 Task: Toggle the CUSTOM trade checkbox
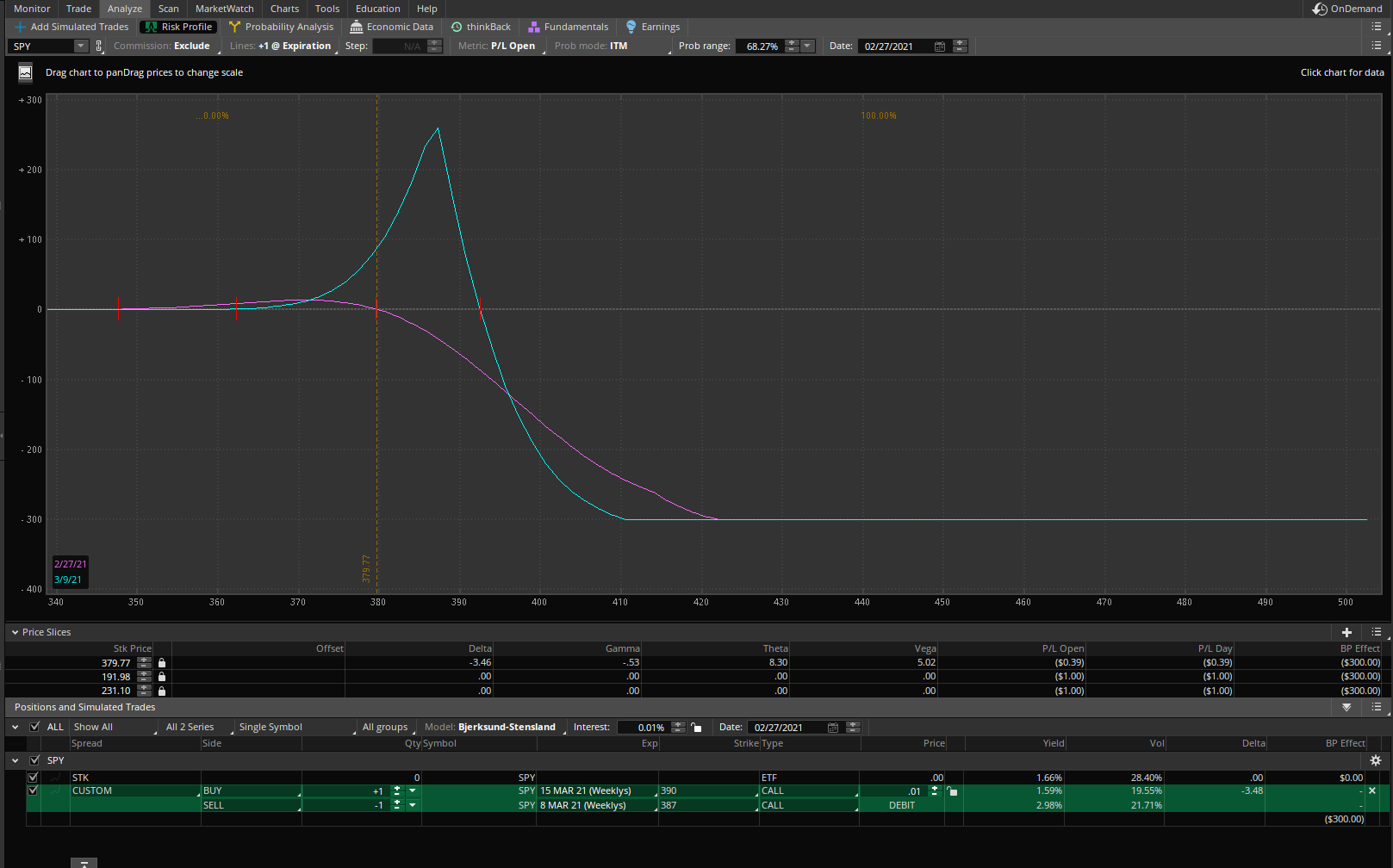(x=33, y=790)
